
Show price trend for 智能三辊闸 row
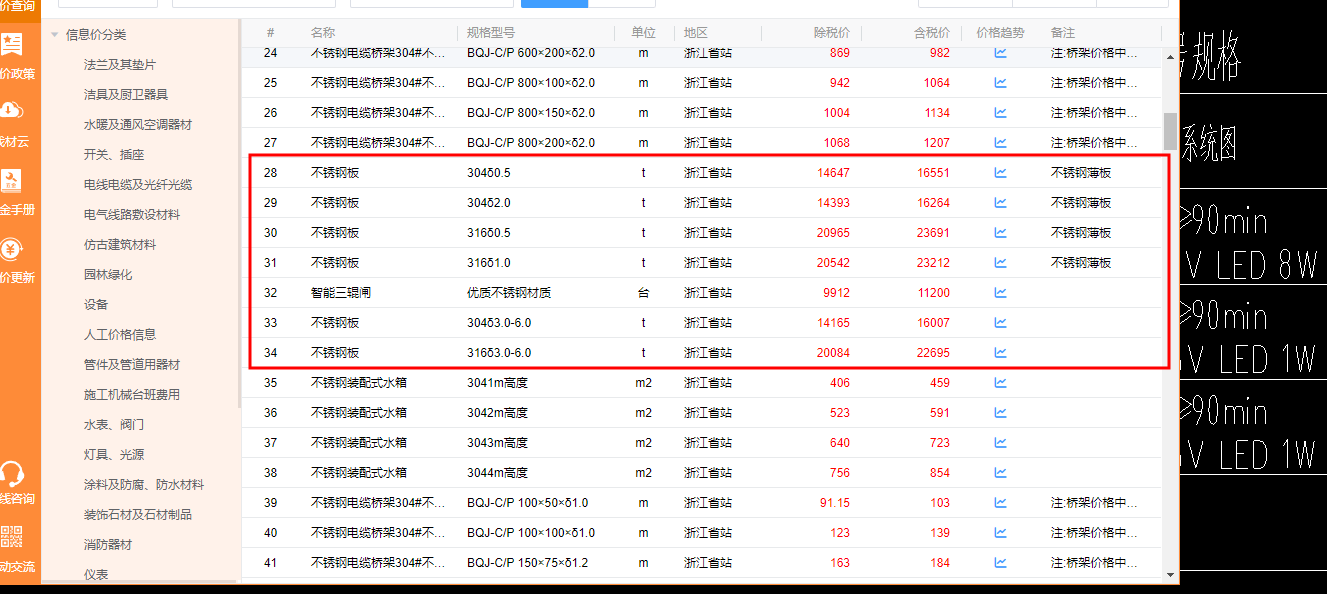click(1000, 293)
